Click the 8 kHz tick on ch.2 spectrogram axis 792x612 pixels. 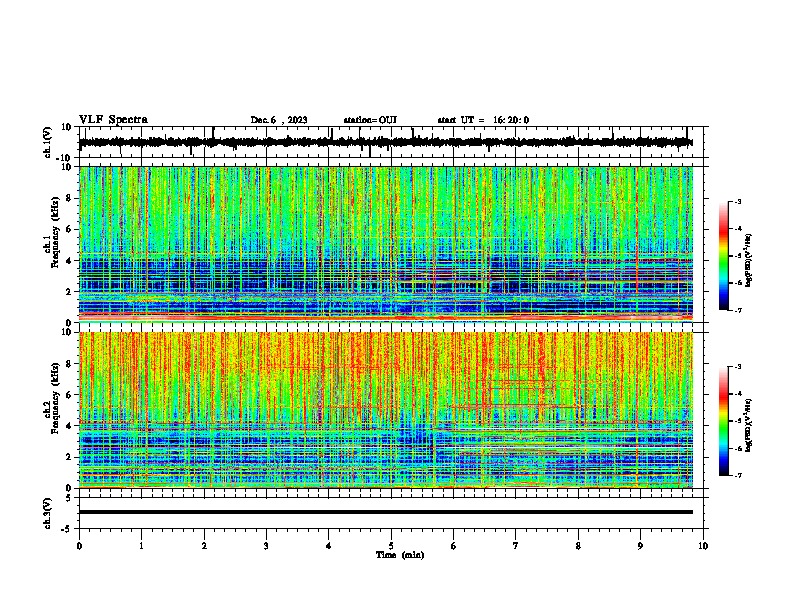70,364
